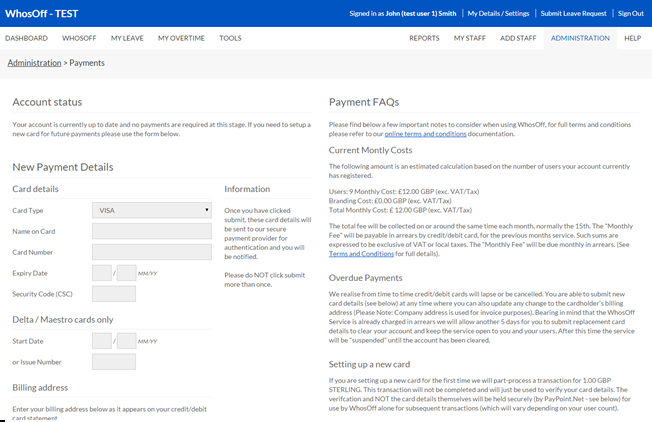652x422 pixels.
Task: Click the New Payment Details heading
Action: pyautogui.click(x=63, y=167)
